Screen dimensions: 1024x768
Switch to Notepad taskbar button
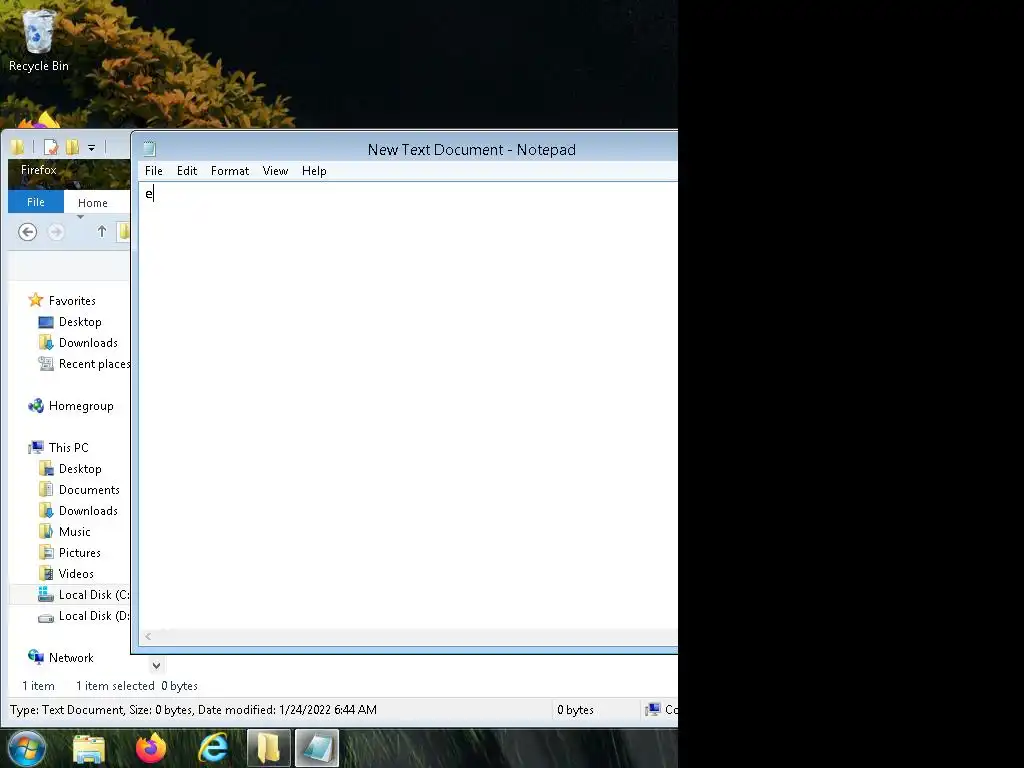point(317,748)
